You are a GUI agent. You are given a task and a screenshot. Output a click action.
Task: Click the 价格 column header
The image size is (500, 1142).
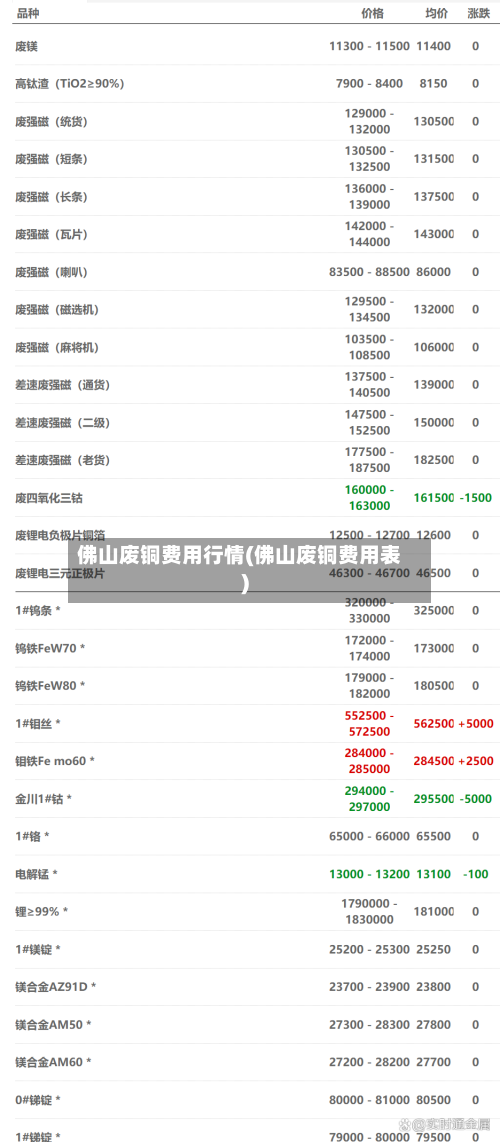(x=372, y=13)
